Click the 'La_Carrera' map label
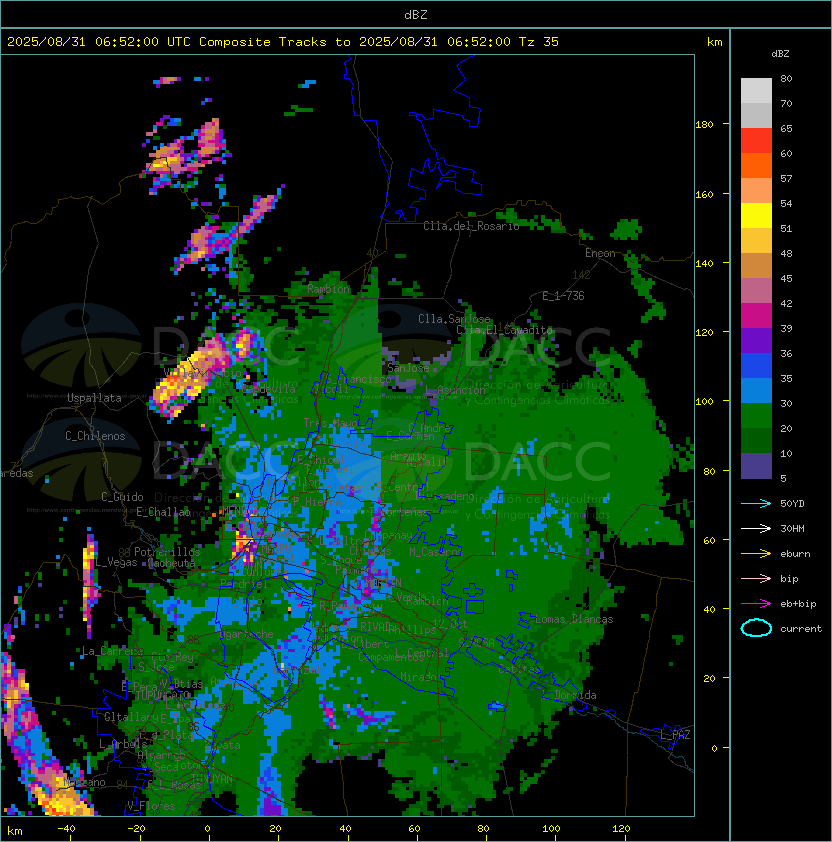The width and height of the screenshot is (832, 842). coord(113,651)
